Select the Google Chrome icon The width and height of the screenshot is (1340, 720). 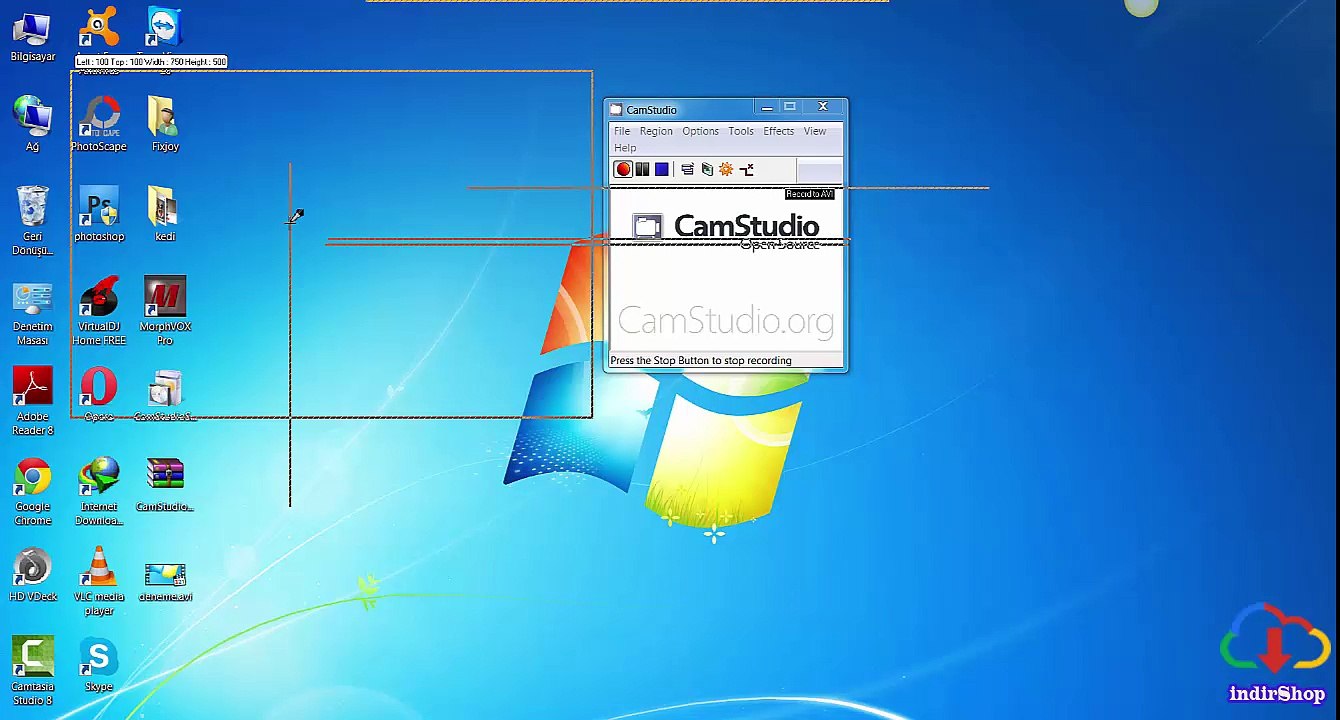(33, 492)
